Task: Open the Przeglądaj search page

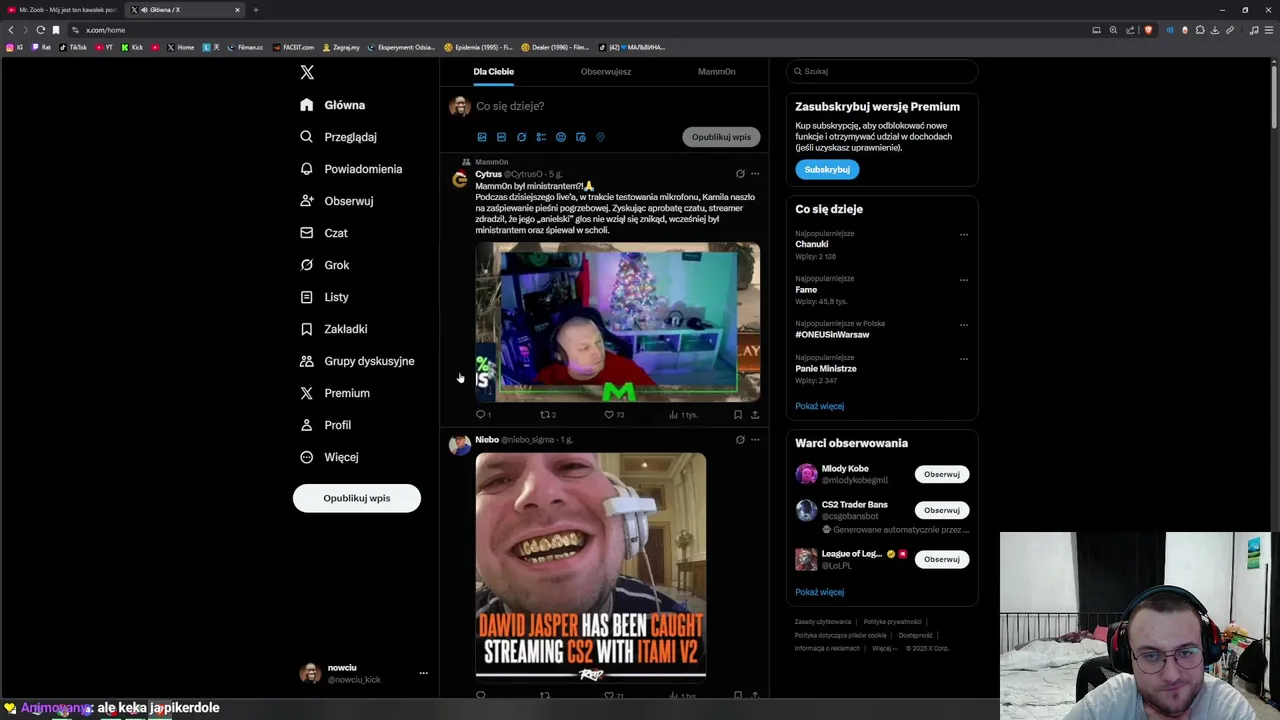Action: coord(339,137)
